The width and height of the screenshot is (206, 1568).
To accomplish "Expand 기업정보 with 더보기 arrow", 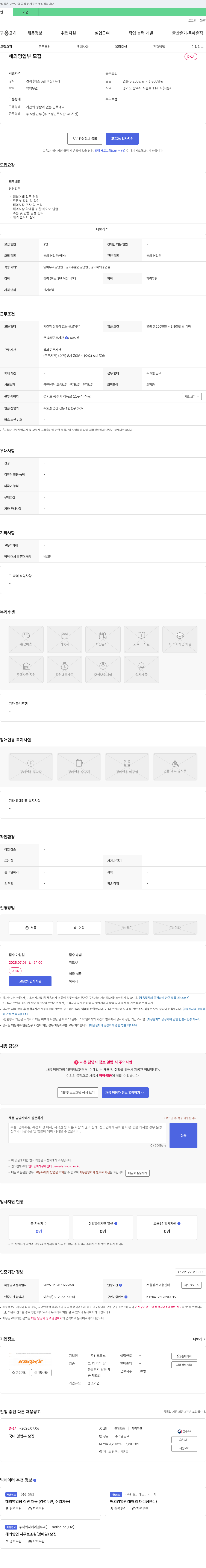I will pyautogui.click(x=199, y=1339).
